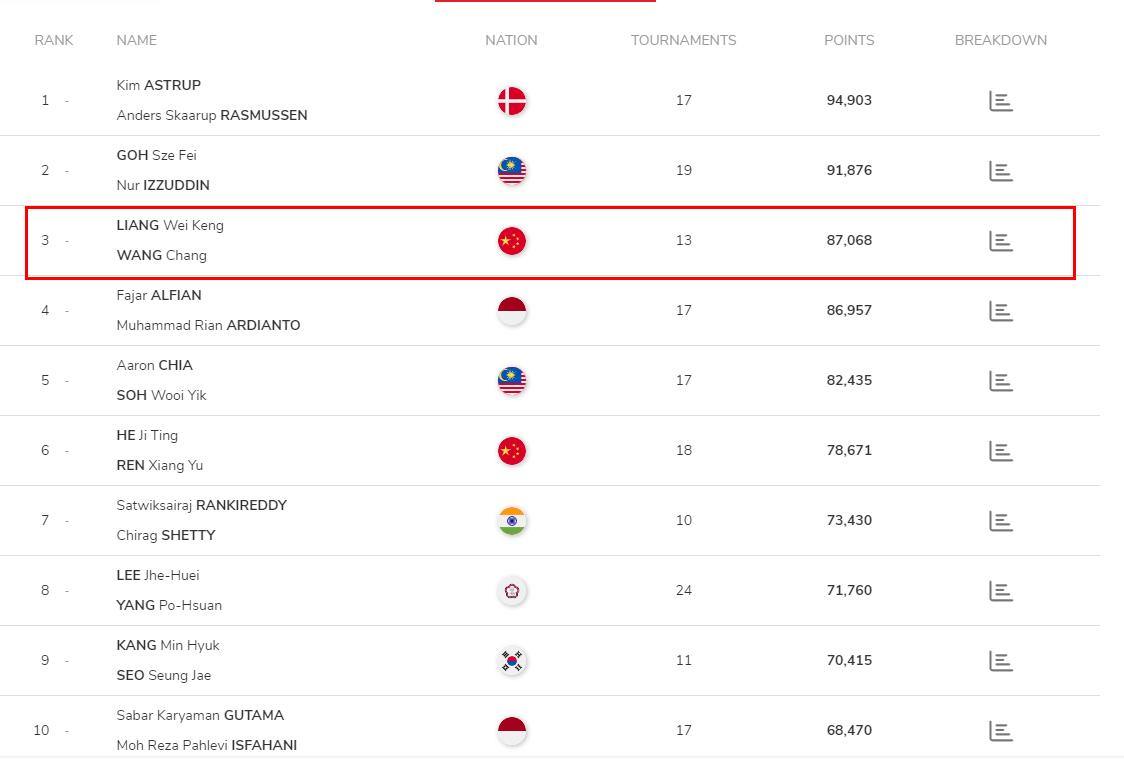The image size is (1124, 759).
Task: Open Kim ASTRUP player profile
Action: click(158, 85)
